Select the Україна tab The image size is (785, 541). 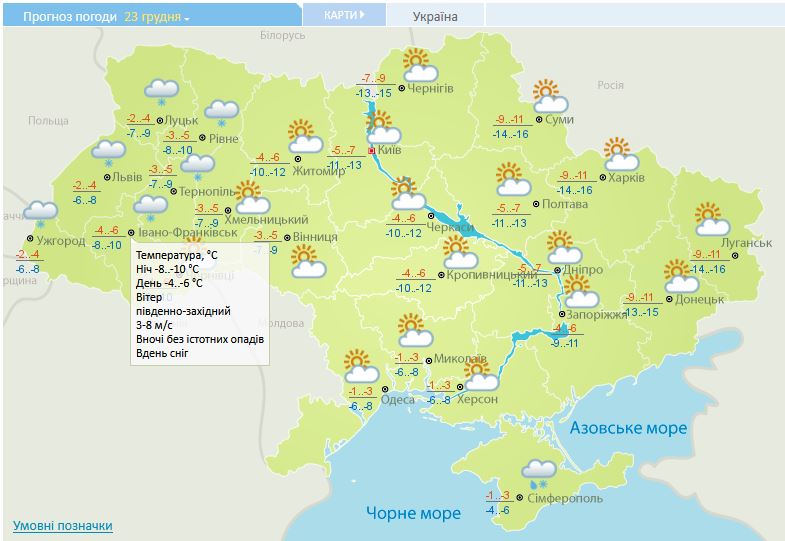(435, 17)
